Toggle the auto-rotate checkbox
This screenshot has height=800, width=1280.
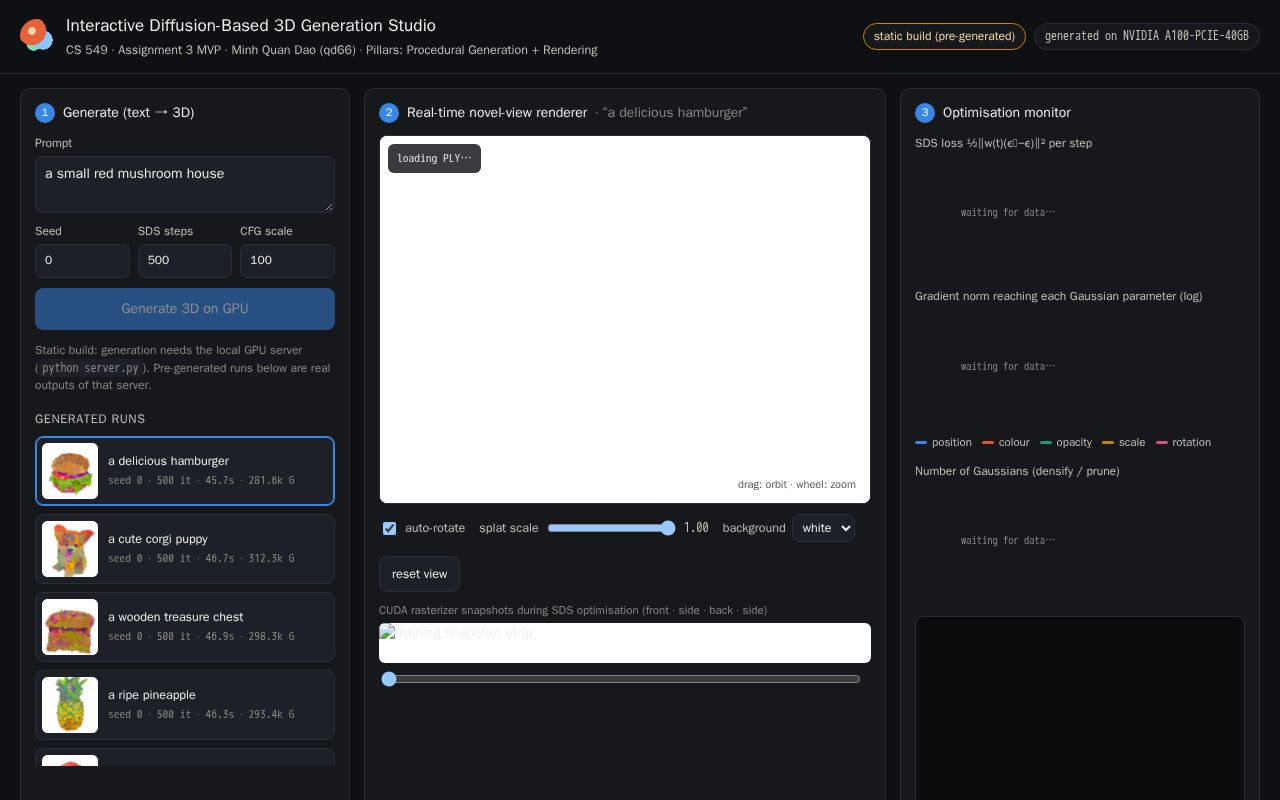[390, 528]
